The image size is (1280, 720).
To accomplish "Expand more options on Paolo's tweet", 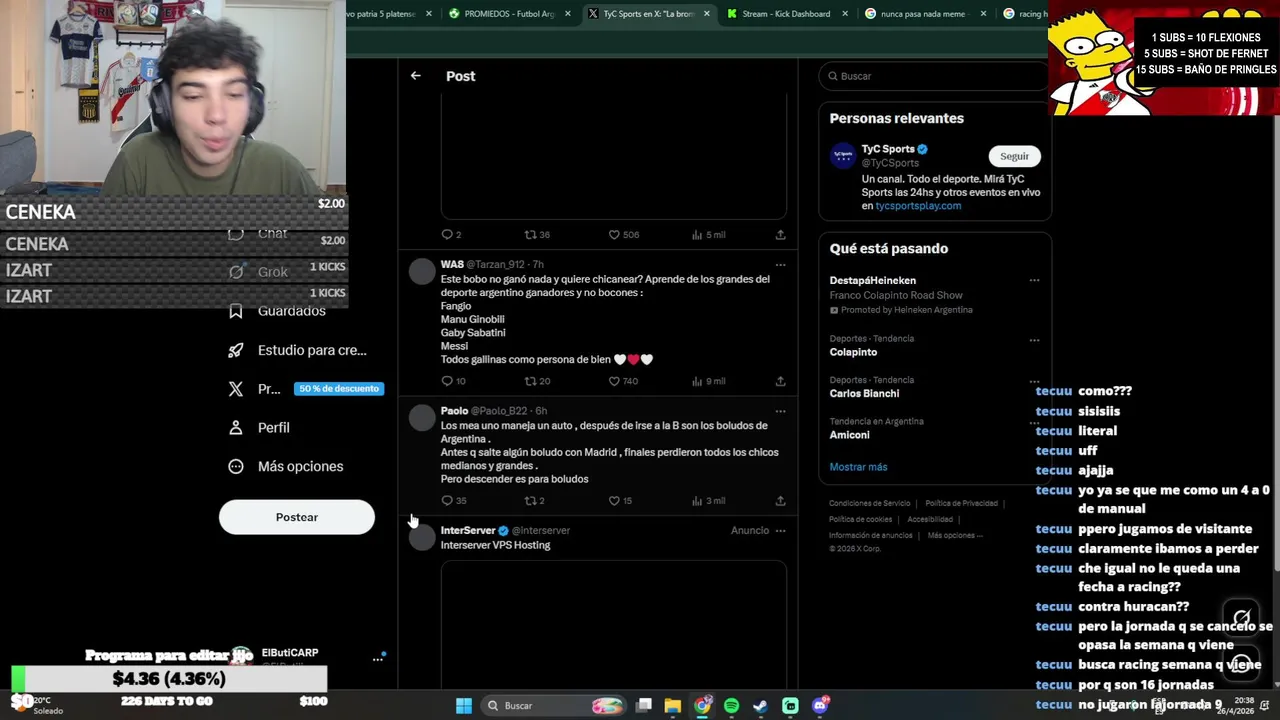I will click(x=780, y=411).
